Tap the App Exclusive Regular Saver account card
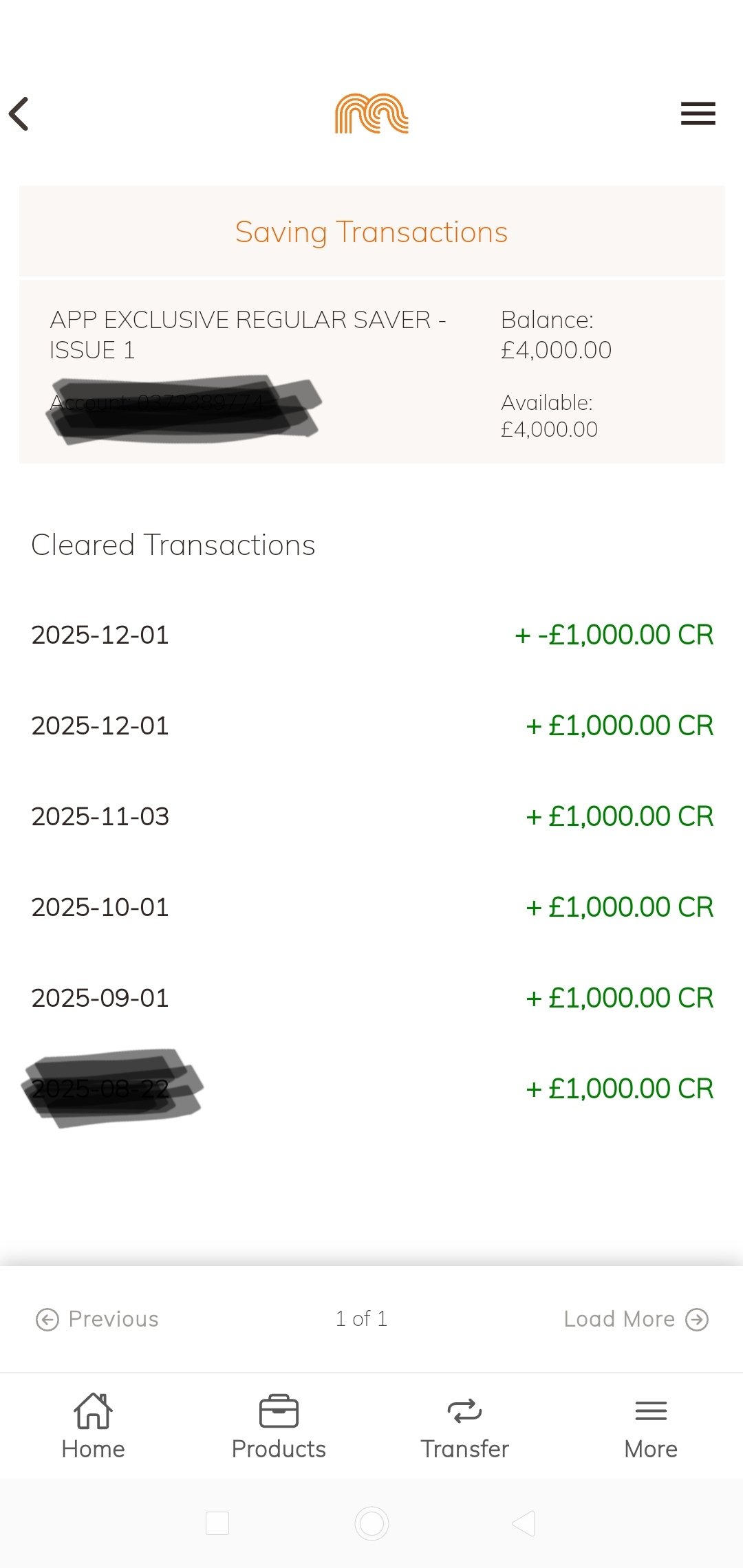 pyautogui.click(x=371, y=371)
